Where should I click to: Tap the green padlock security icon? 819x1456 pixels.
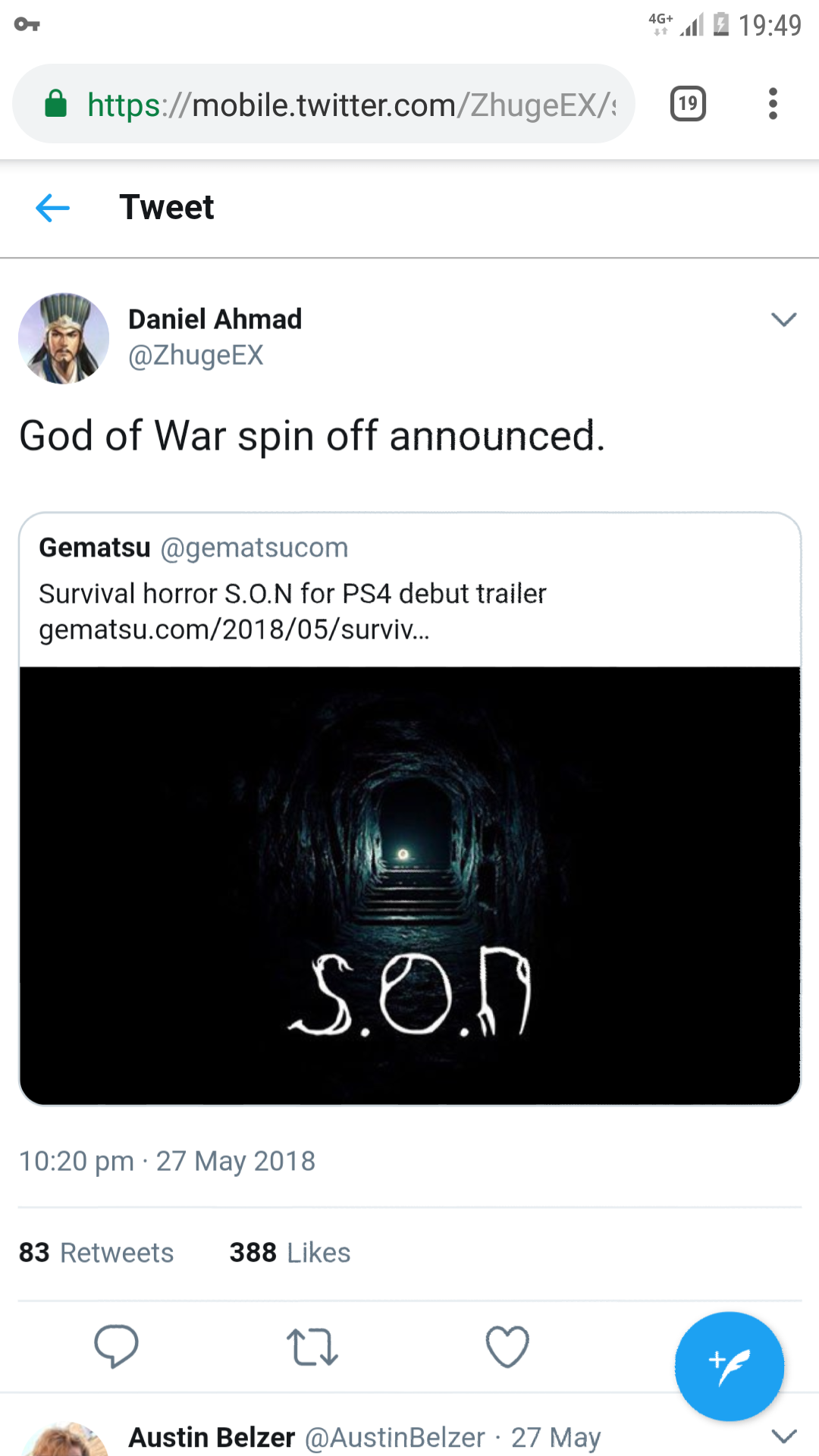[x=56, y=104]
